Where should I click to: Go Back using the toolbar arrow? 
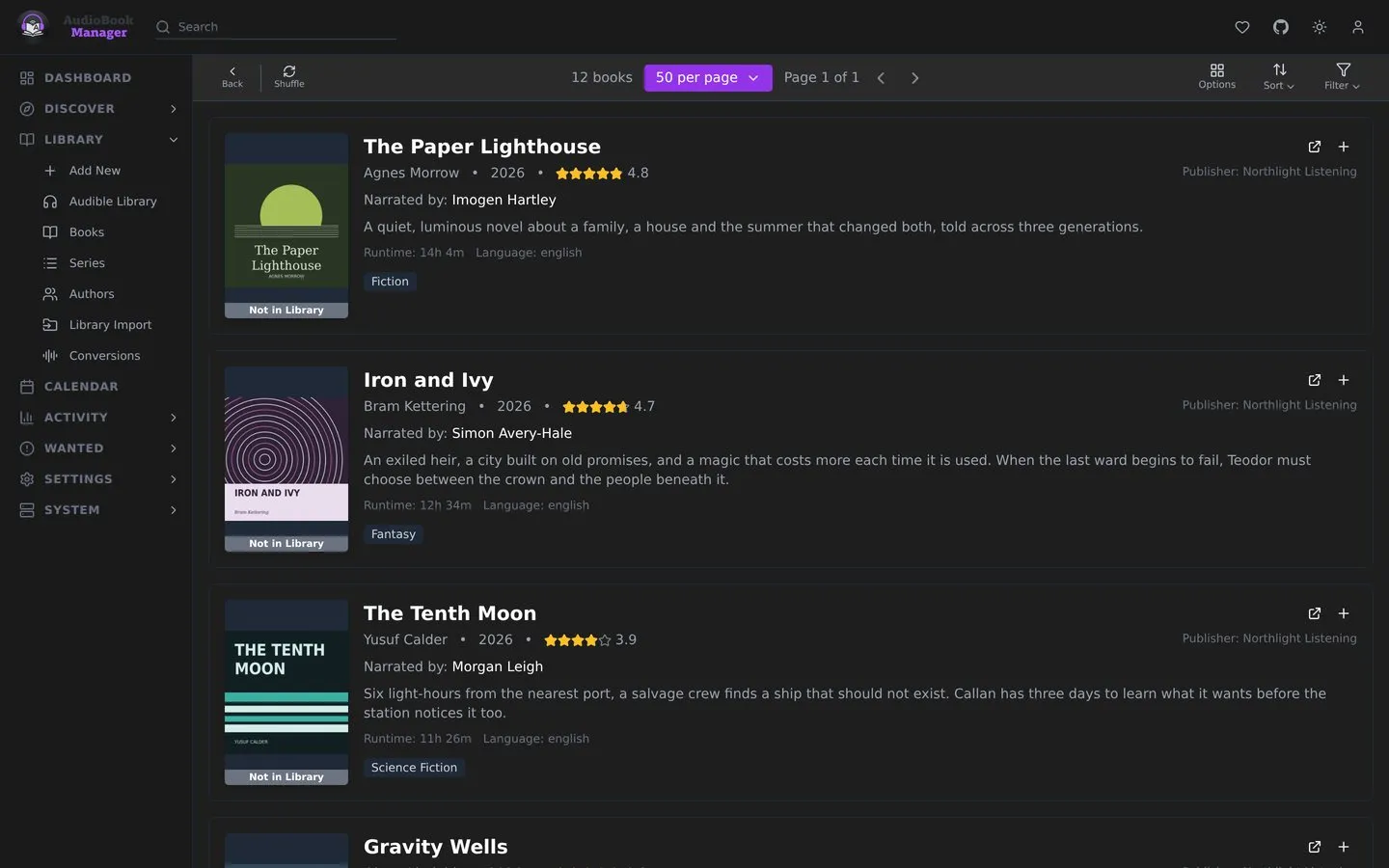(232, 77)
